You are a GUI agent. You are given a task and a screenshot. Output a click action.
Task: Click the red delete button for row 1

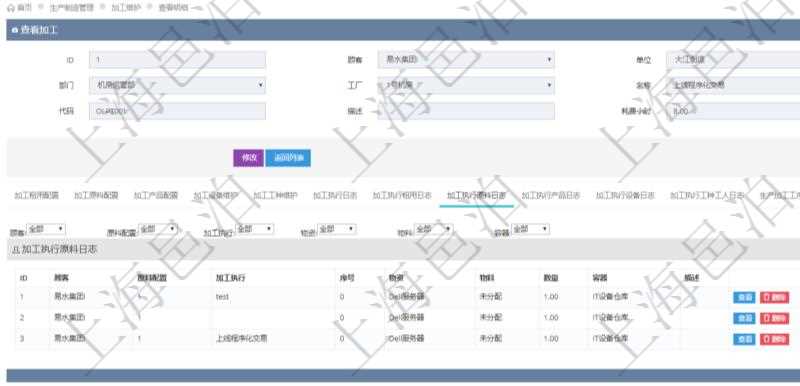coord(774,297)
